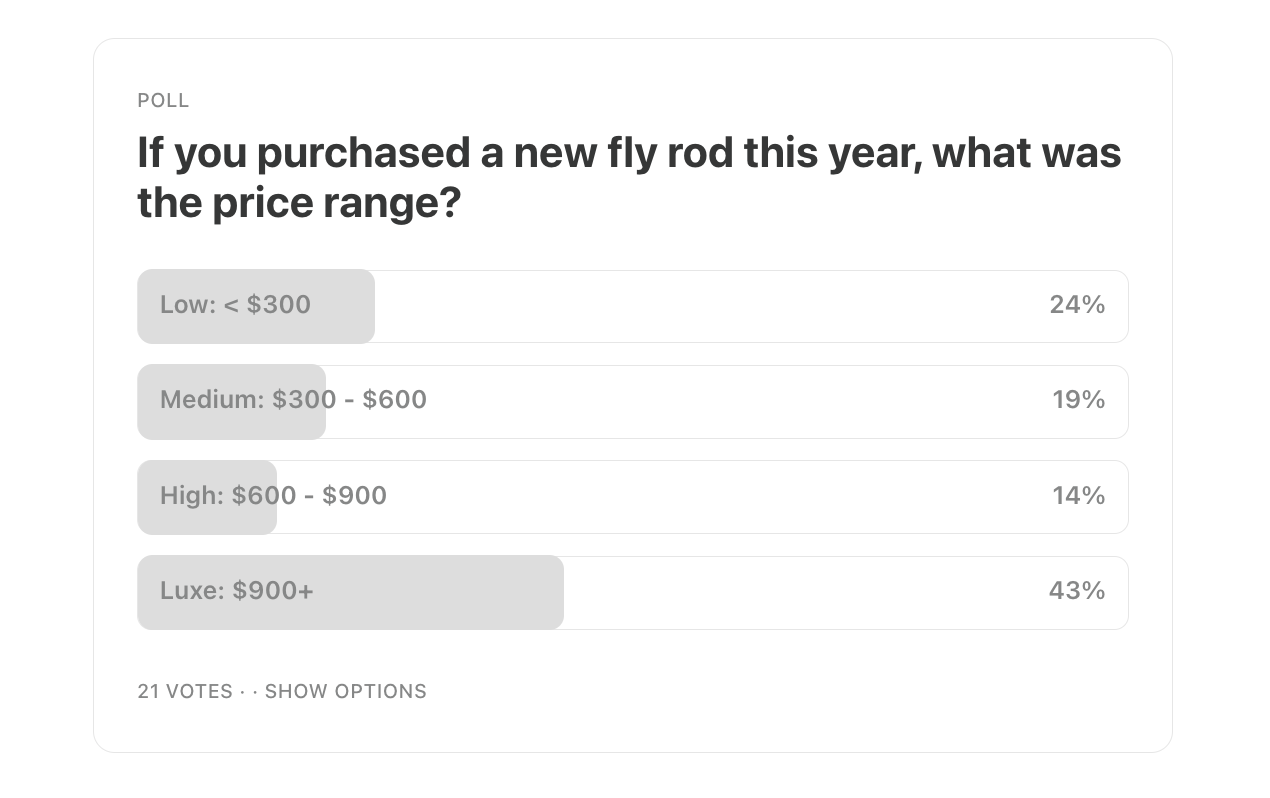This screenshot has height=798, width=1270.
Task: Select the "Low: < $300" poll option
Action: point(235,305)
